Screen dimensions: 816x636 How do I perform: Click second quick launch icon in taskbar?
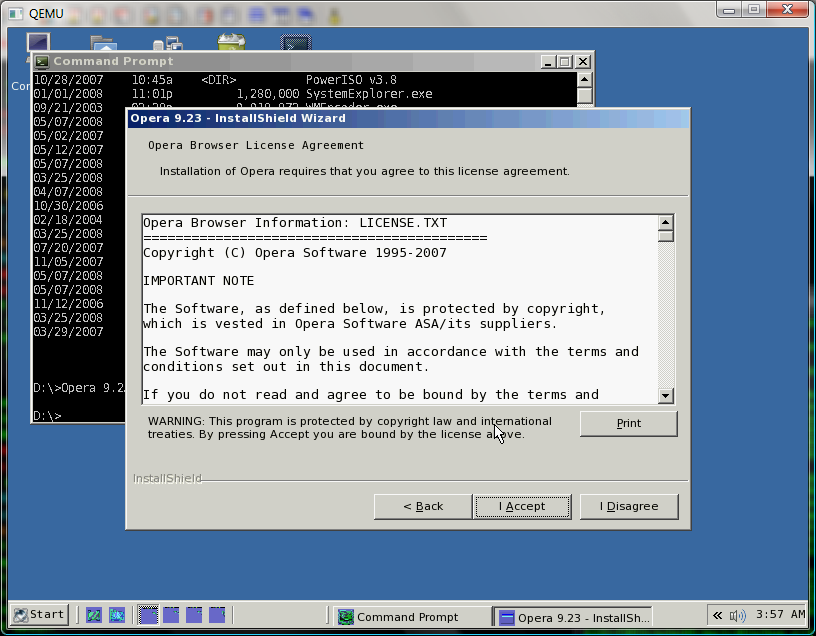click(117, 615)
